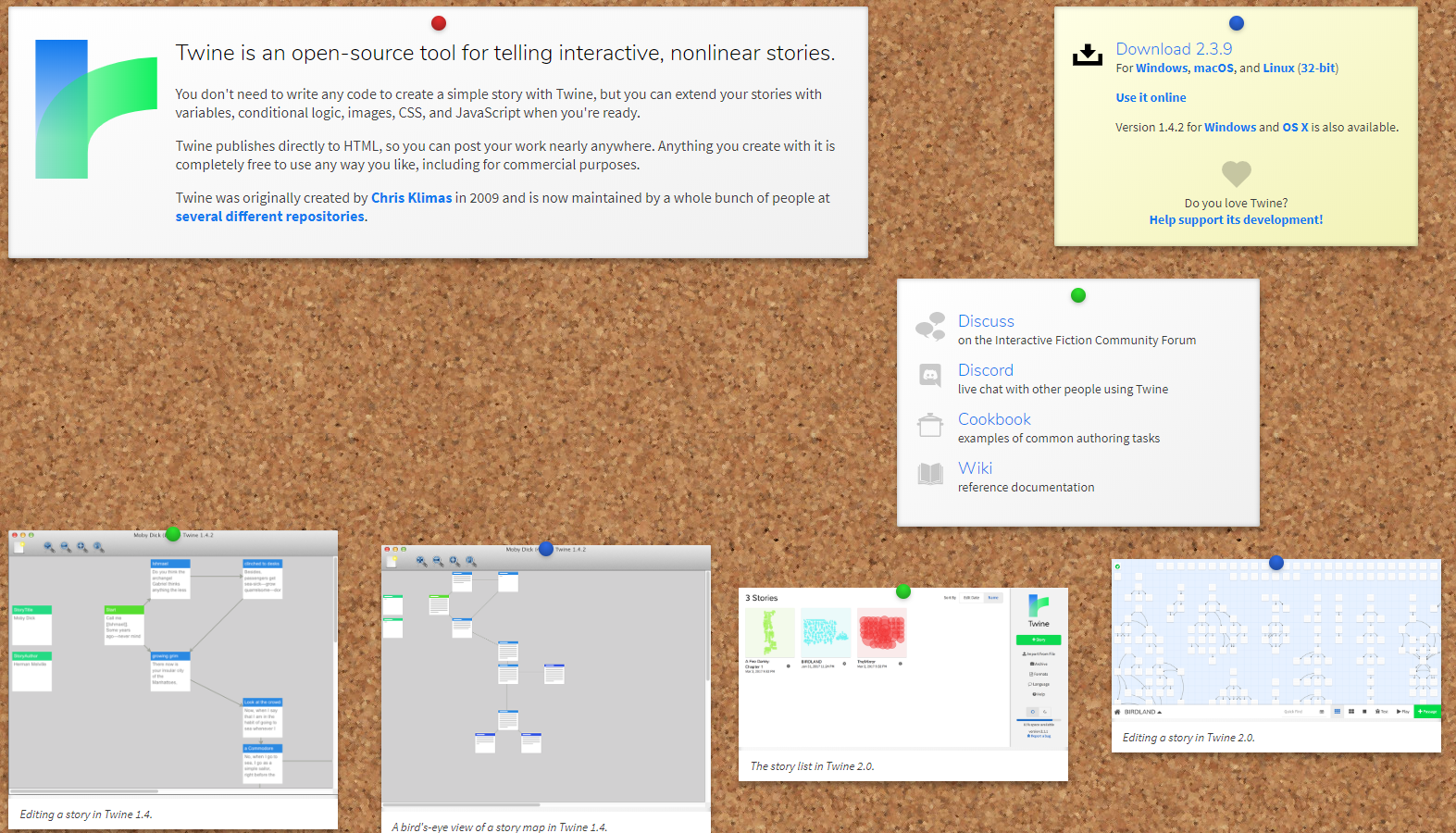
Task: Open 'Editing a story in Twine 1.4' screenshot
Action: [173, 662]
